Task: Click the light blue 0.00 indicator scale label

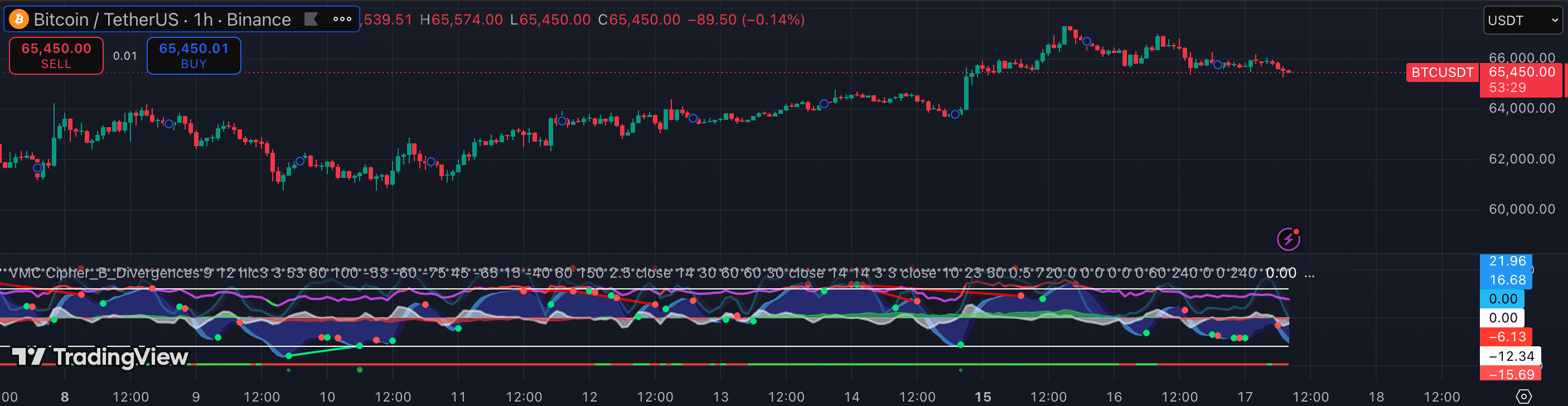Action: point(1502,299)
